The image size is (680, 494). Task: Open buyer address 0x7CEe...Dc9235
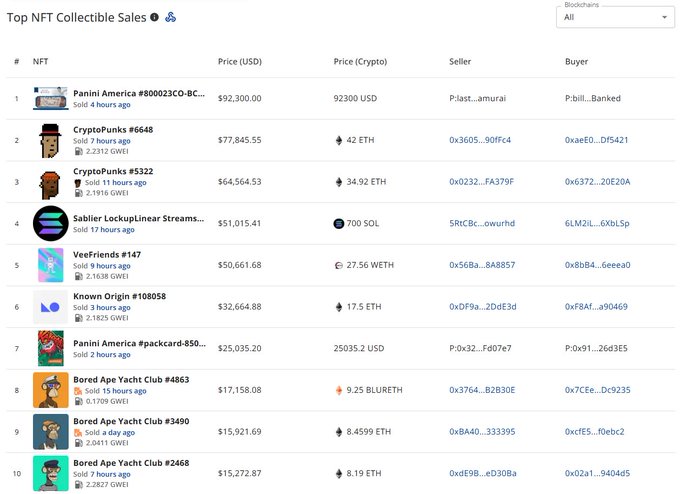click(598, 390)
